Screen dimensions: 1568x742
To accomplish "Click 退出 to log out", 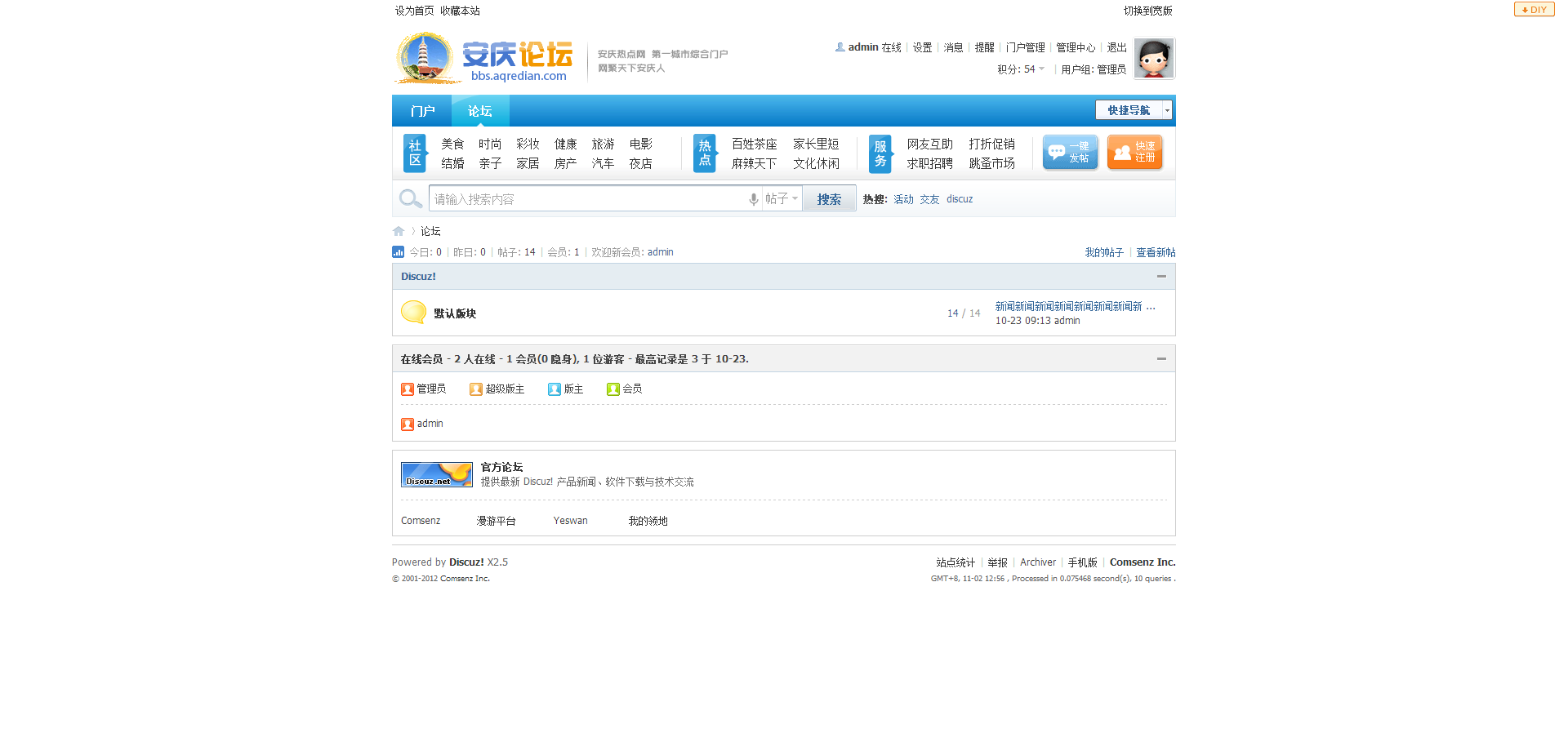I will click(x=1116, y=47).
